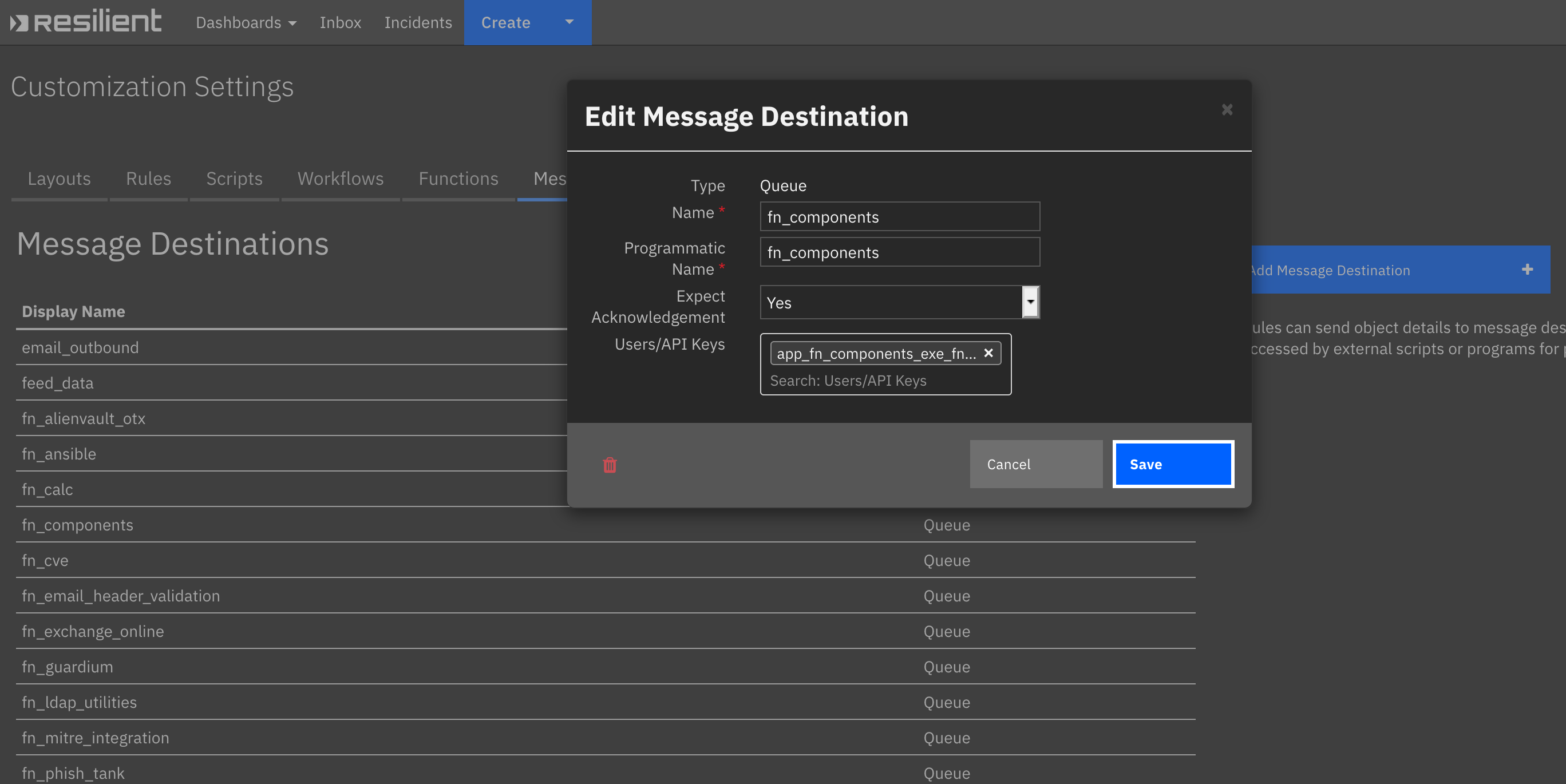This screenshot has width=1566, height=784.
Task: Open the fn_email_header_validation row
Action: [606, 596]
